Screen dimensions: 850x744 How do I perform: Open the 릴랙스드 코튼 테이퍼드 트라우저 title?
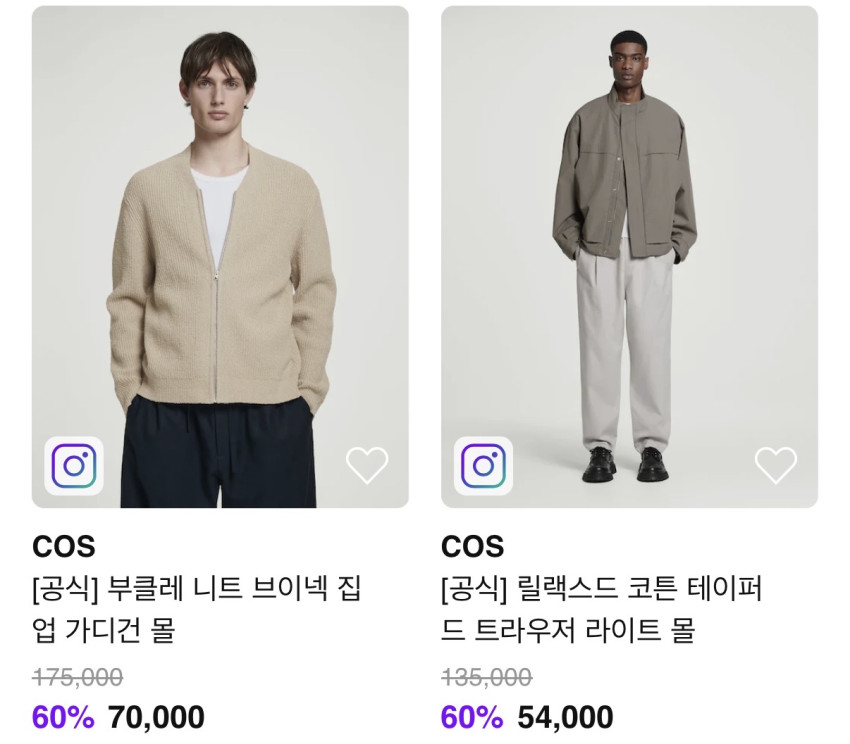pyautogui.click(x=602, y=609)
